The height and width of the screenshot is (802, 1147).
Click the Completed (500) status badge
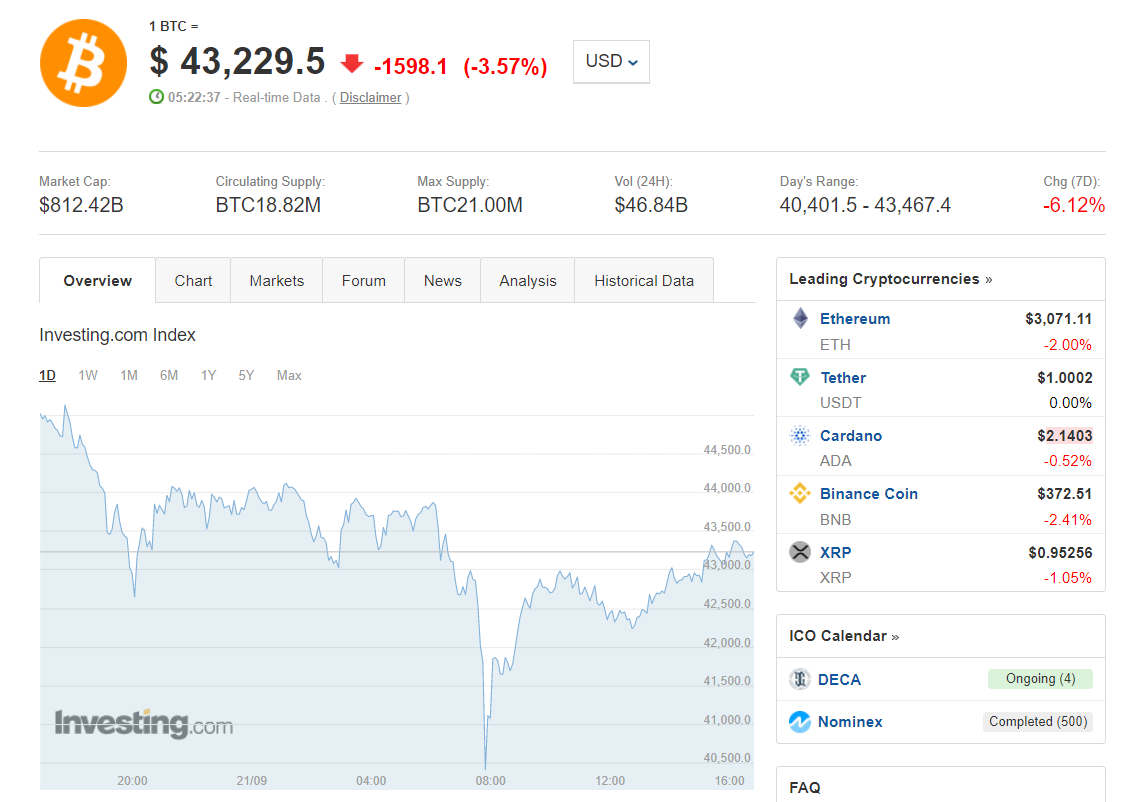tap(1037, 722)
